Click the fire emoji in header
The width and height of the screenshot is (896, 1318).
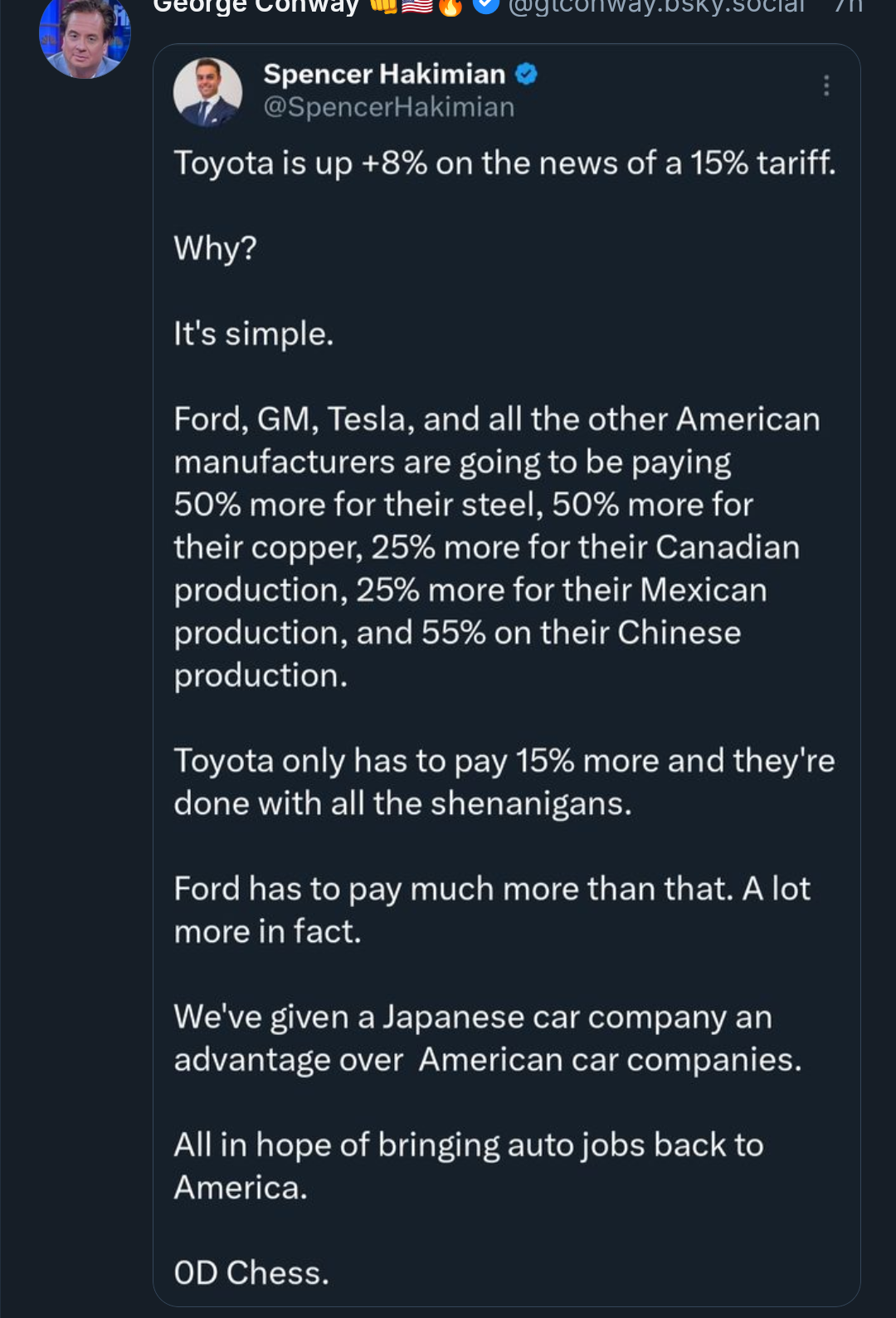[450, 7]
